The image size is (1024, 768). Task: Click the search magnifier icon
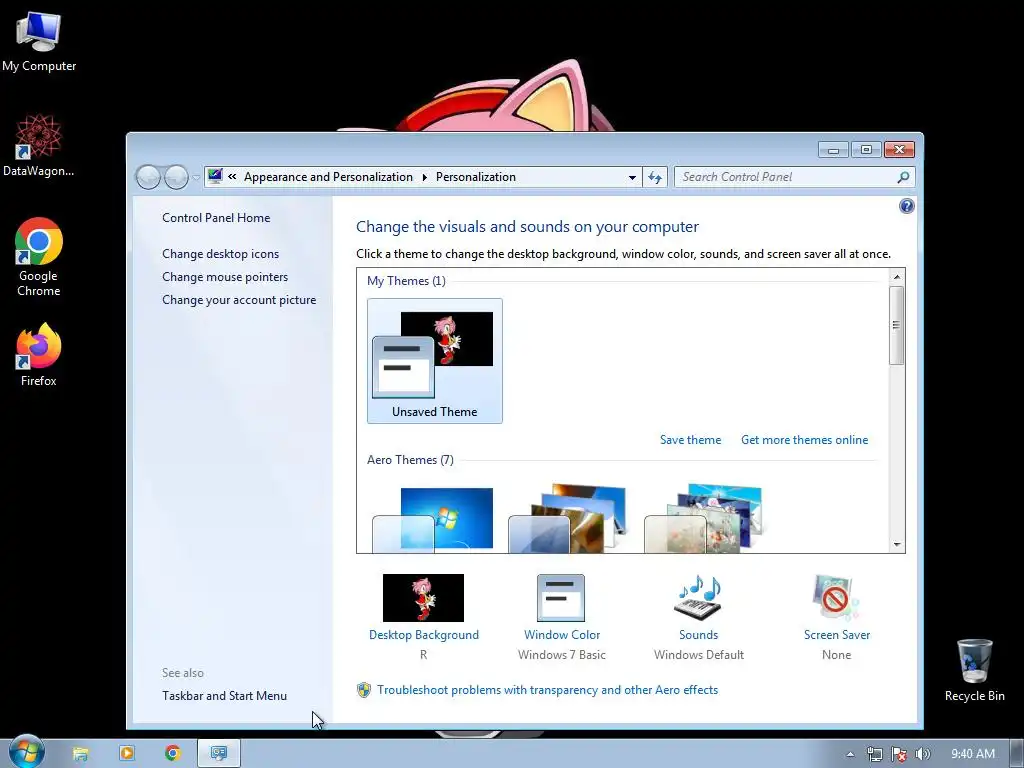[903, 177]
